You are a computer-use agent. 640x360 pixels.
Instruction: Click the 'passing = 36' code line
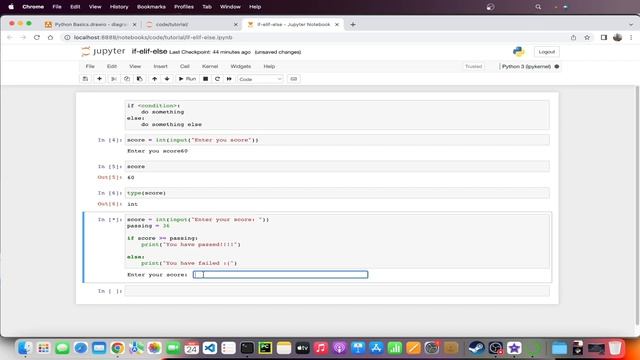pyautogui.click(x=148, y=226)
